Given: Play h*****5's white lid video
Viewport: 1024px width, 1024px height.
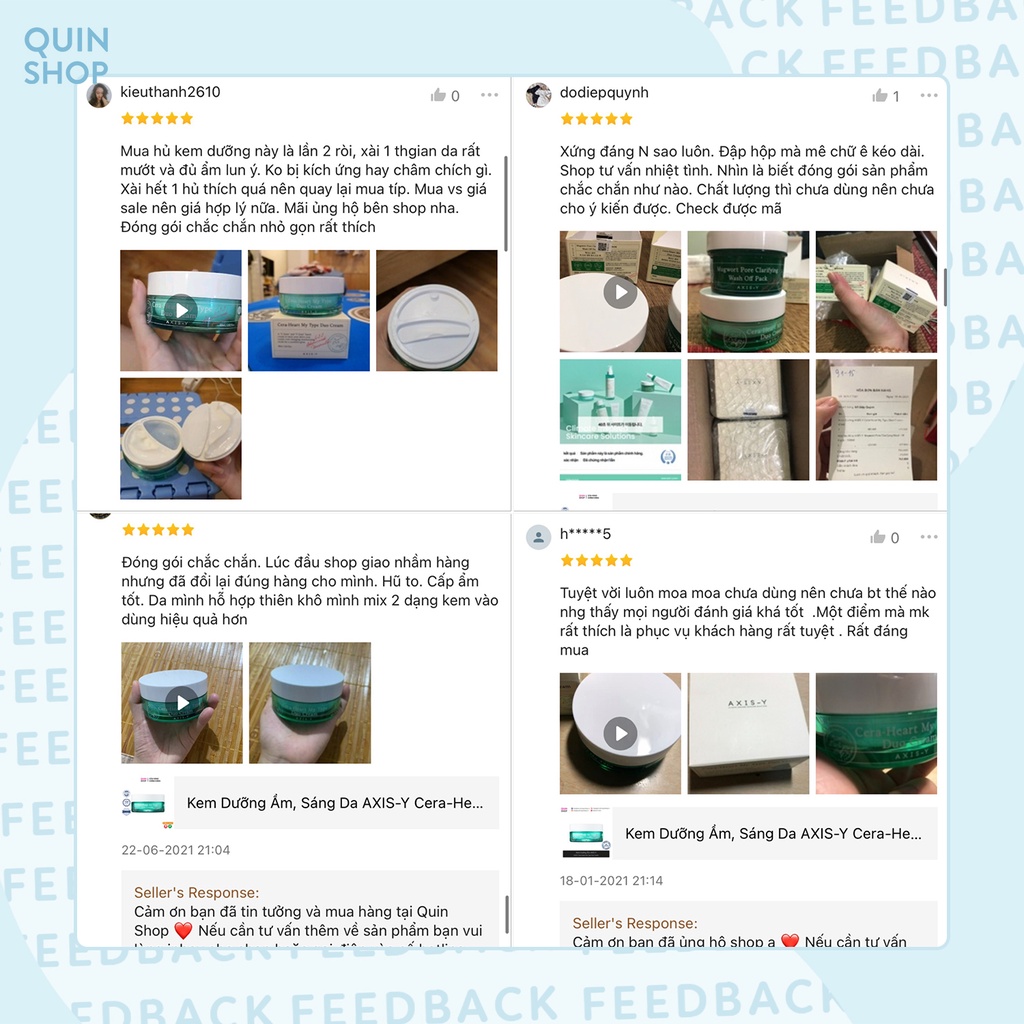Looking at the screenshot, I should click(620, 733).
